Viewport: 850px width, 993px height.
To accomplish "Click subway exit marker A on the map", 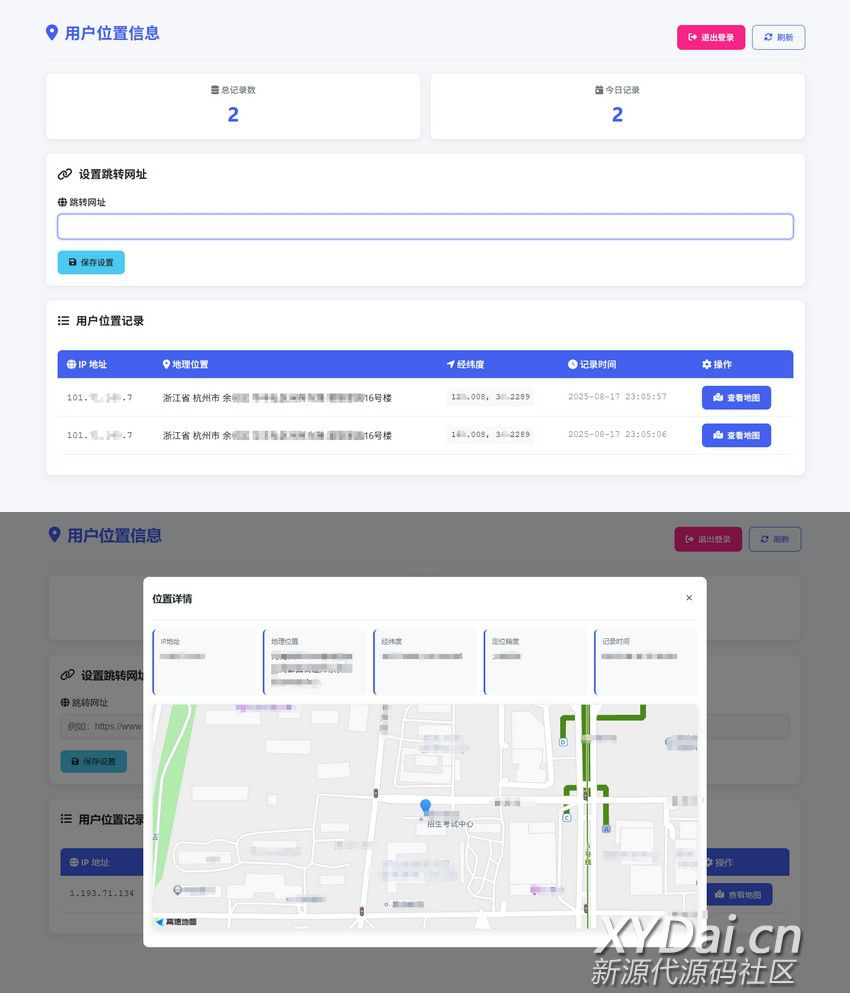I will click(606, 829).
